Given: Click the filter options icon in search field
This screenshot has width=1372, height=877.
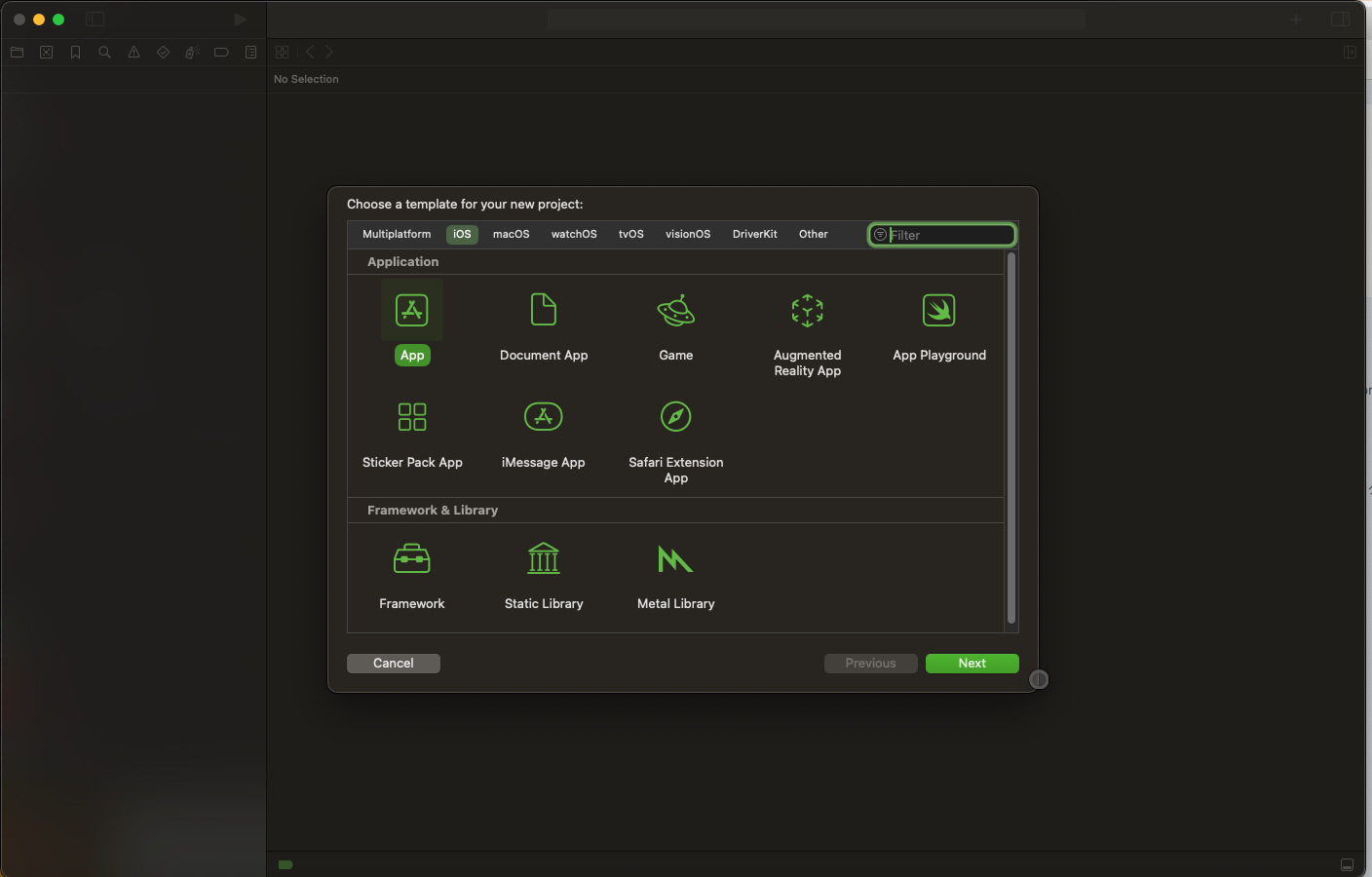Looking at the screenshot, I should (880, 235).
